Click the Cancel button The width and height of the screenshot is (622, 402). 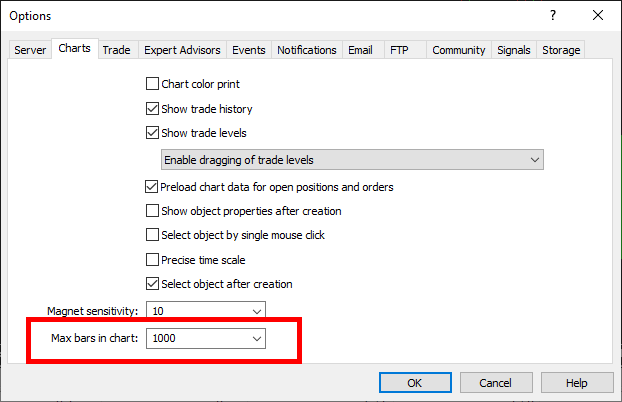(495, 383)
